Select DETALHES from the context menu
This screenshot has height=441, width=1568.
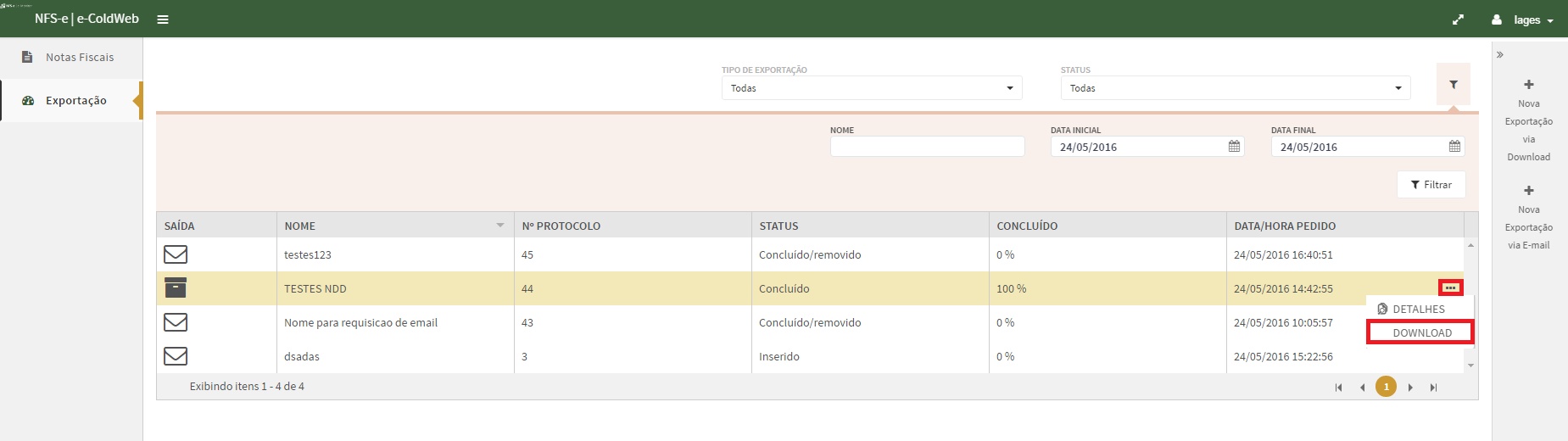[1418, 310]
